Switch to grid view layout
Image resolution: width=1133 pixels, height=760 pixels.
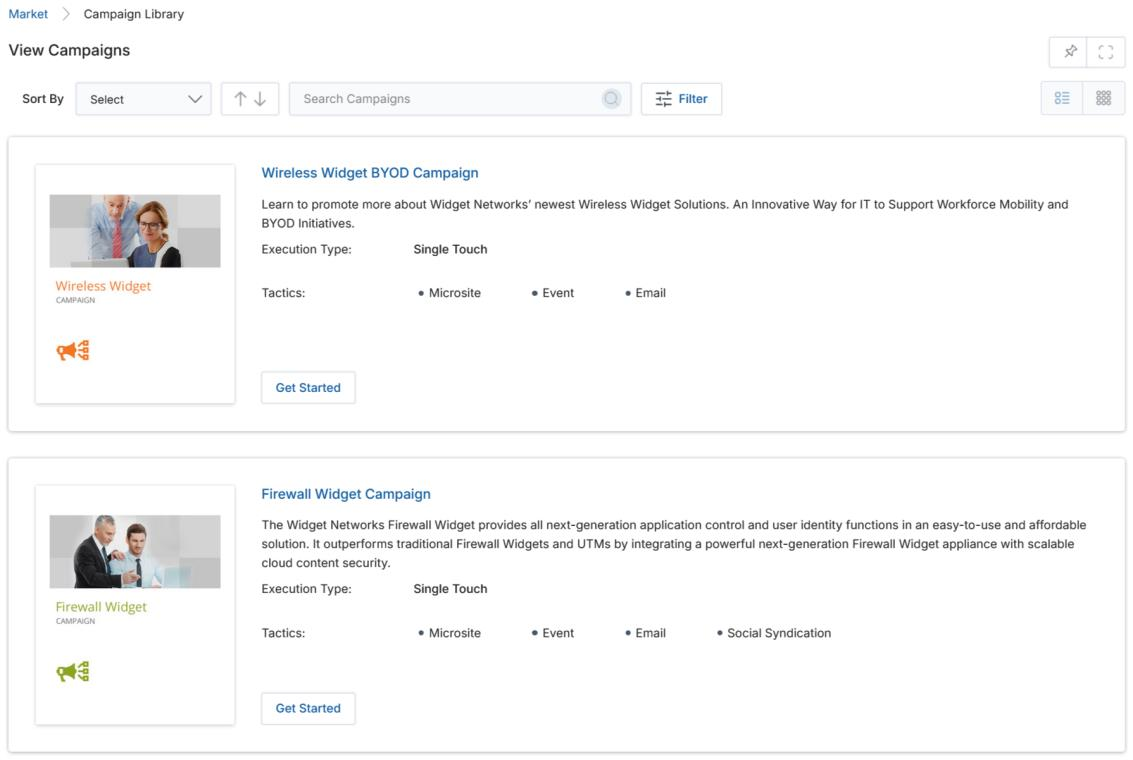[1103, 98]
